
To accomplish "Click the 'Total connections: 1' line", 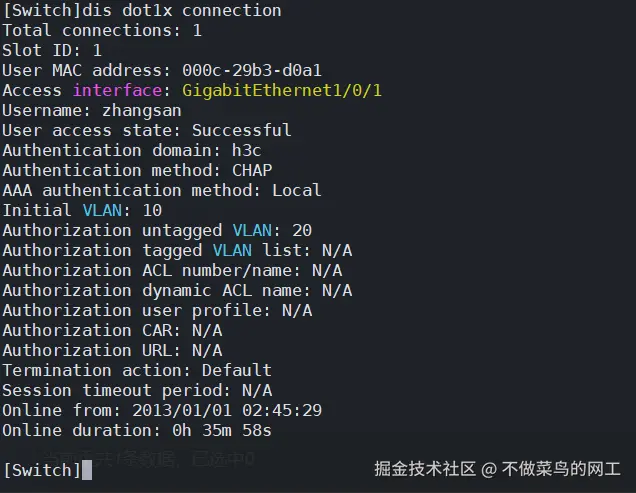I will [x=102, y=30].
